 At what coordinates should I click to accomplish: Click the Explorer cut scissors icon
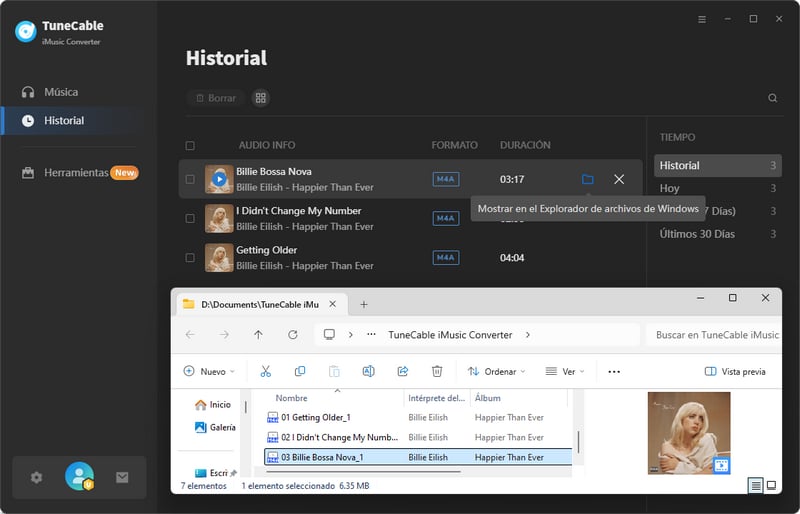(x=266, y=371)
